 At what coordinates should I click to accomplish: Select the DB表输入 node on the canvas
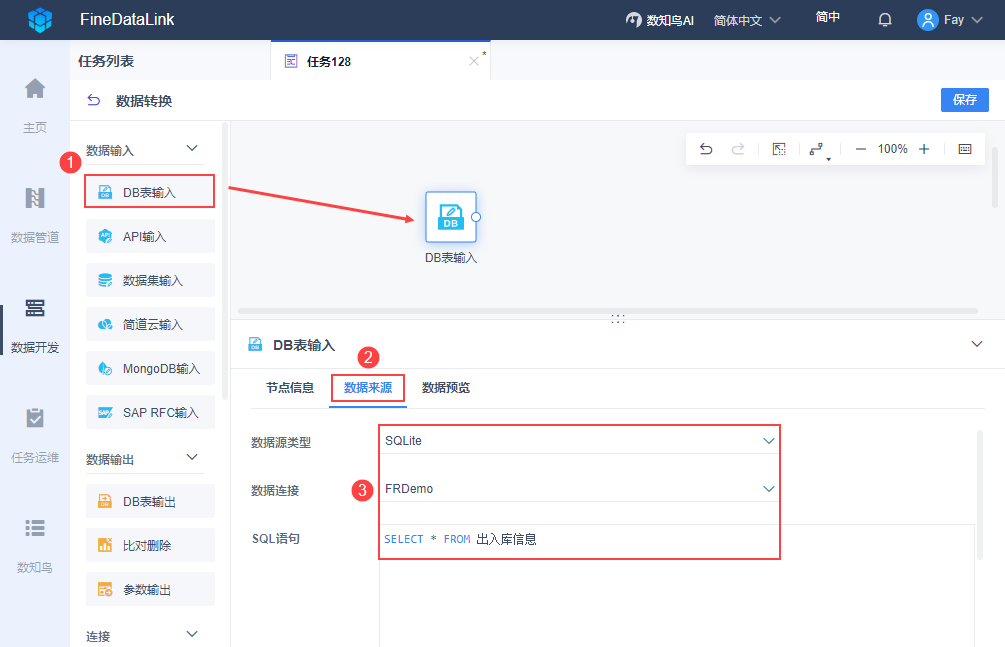pyautogui.click(x=451, y=216)
